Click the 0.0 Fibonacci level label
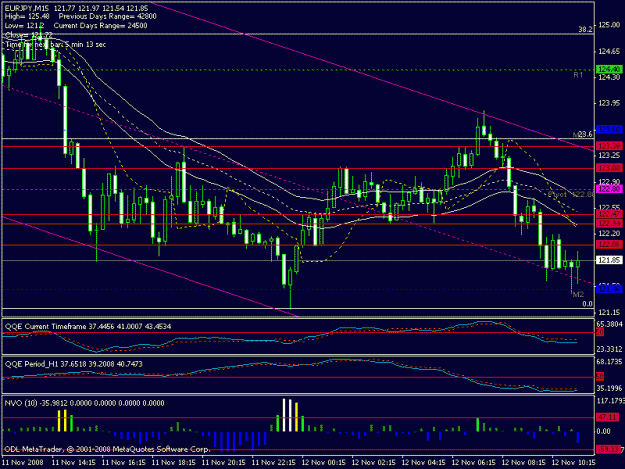 point(587,304)
